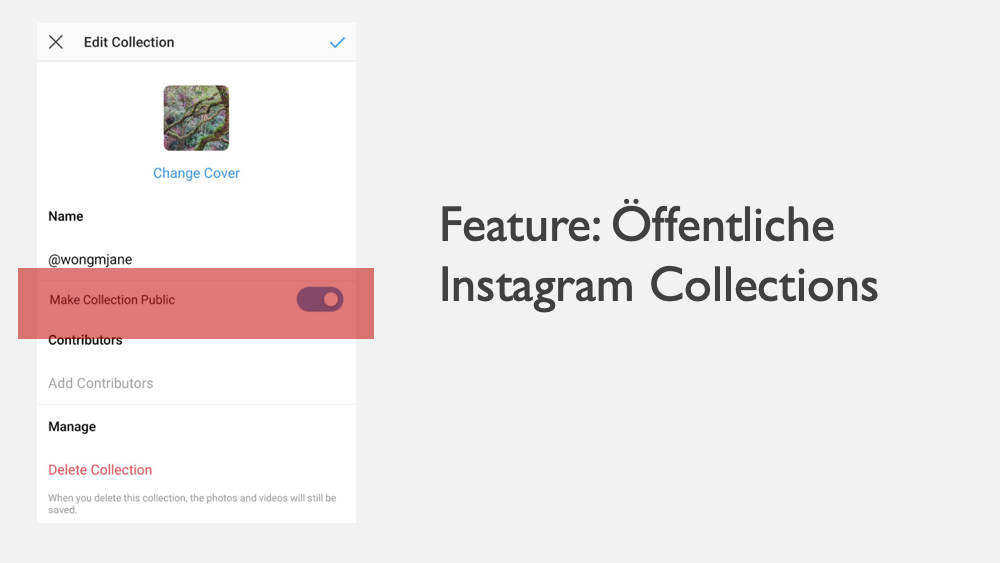Viewport: 1000px width, 563px height.
Task: Close the Edit Collection screen with X
Action: click(x=56, y=42)
